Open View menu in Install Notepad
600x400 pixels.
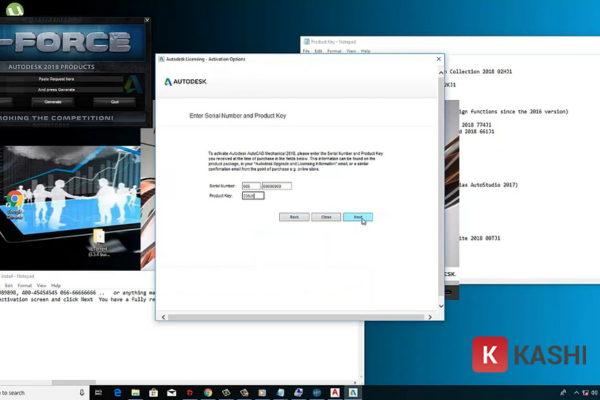(x=39, y=285)
